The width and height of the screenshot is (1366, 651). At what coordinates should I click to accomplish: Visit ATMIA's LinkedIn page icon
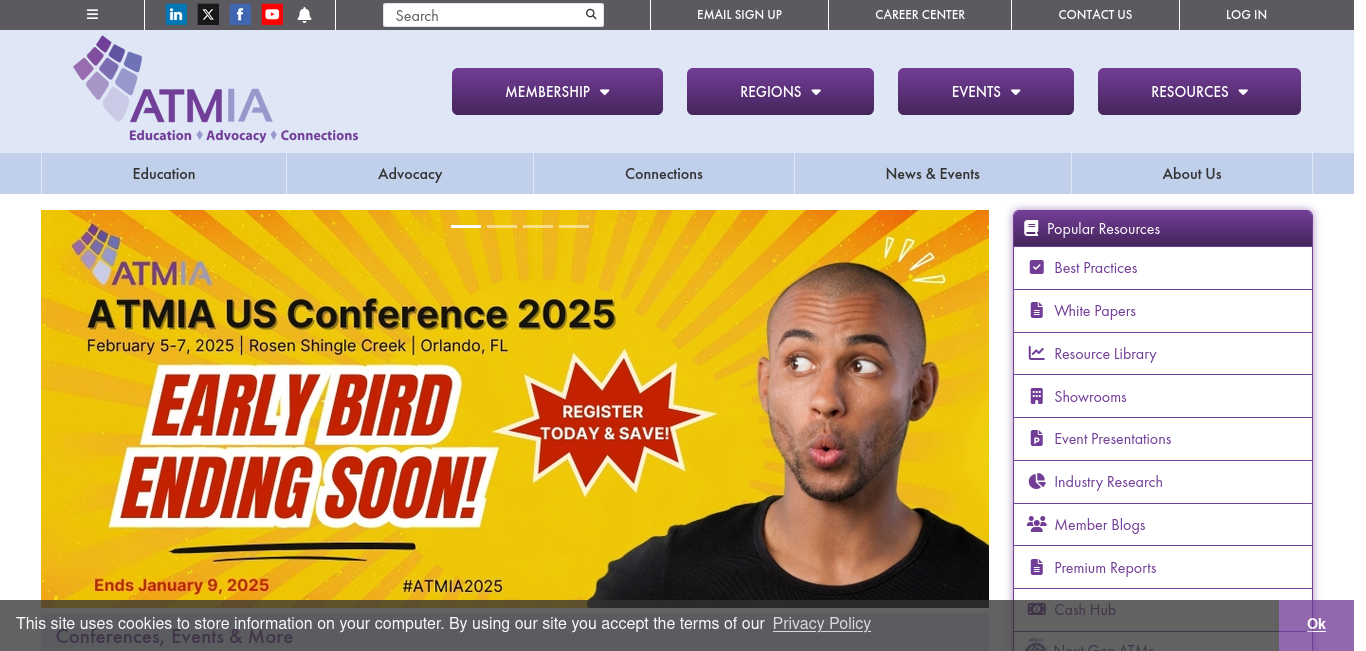click(176, 14)
